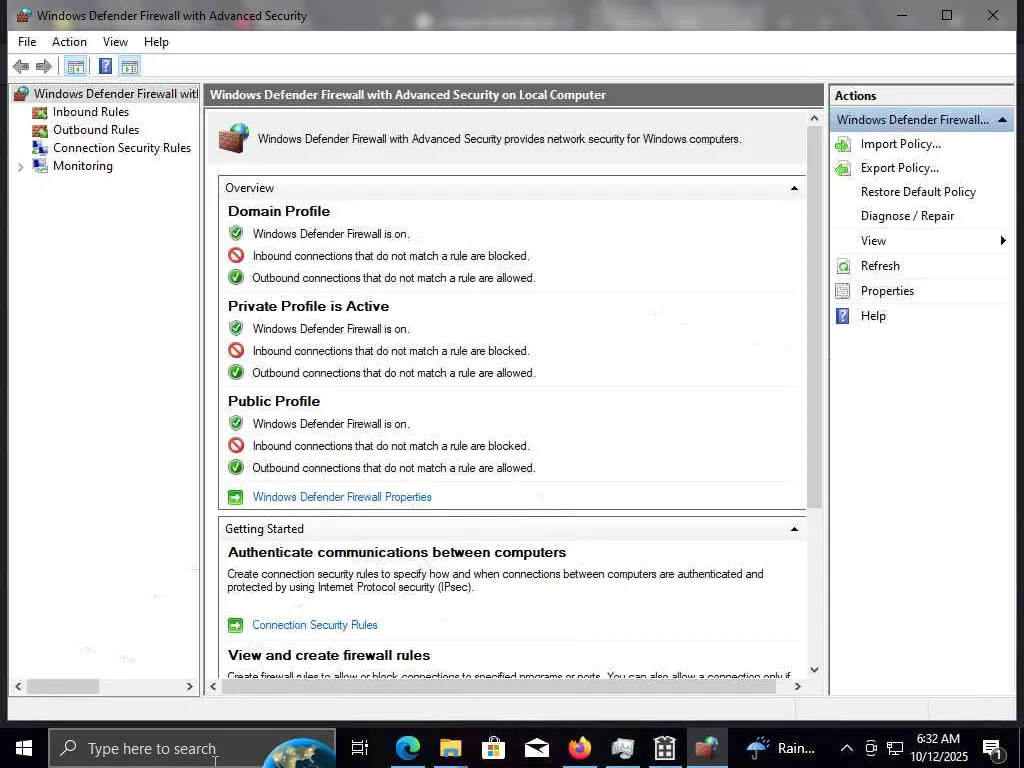Click the tree pane horizontal scrollbar thumb
Screen dimensions: 1024x768
63,686
